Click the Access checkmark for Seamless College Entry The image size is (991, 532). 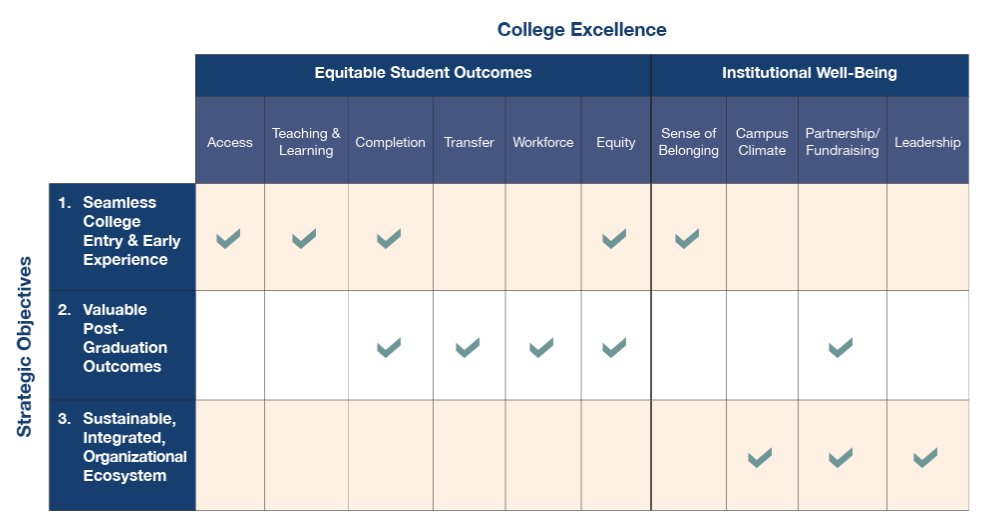[x=229, y=239]
